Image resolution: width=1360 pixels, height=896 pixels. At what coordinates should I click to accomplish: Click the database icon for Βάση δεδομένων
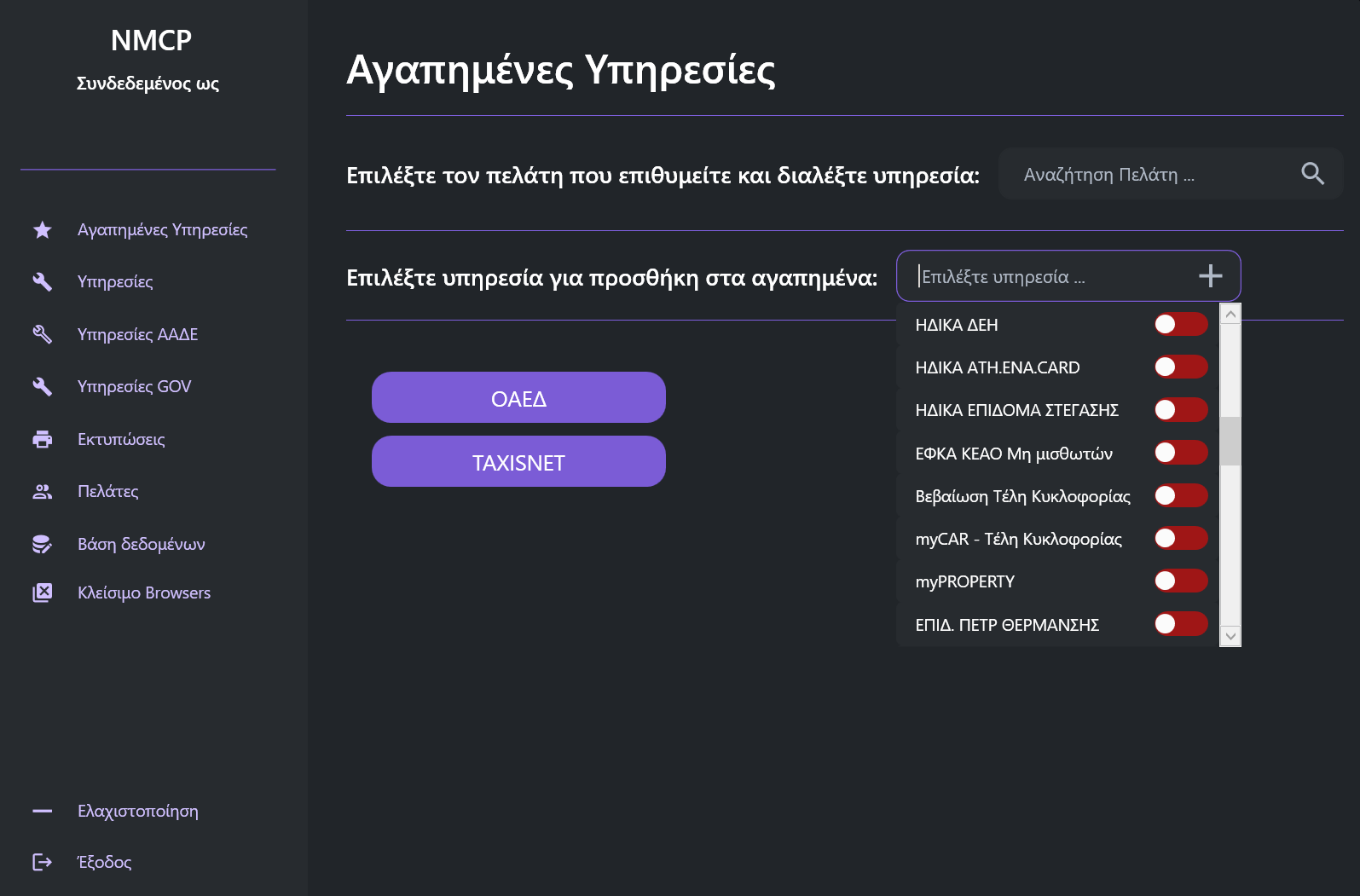point(43,544)
